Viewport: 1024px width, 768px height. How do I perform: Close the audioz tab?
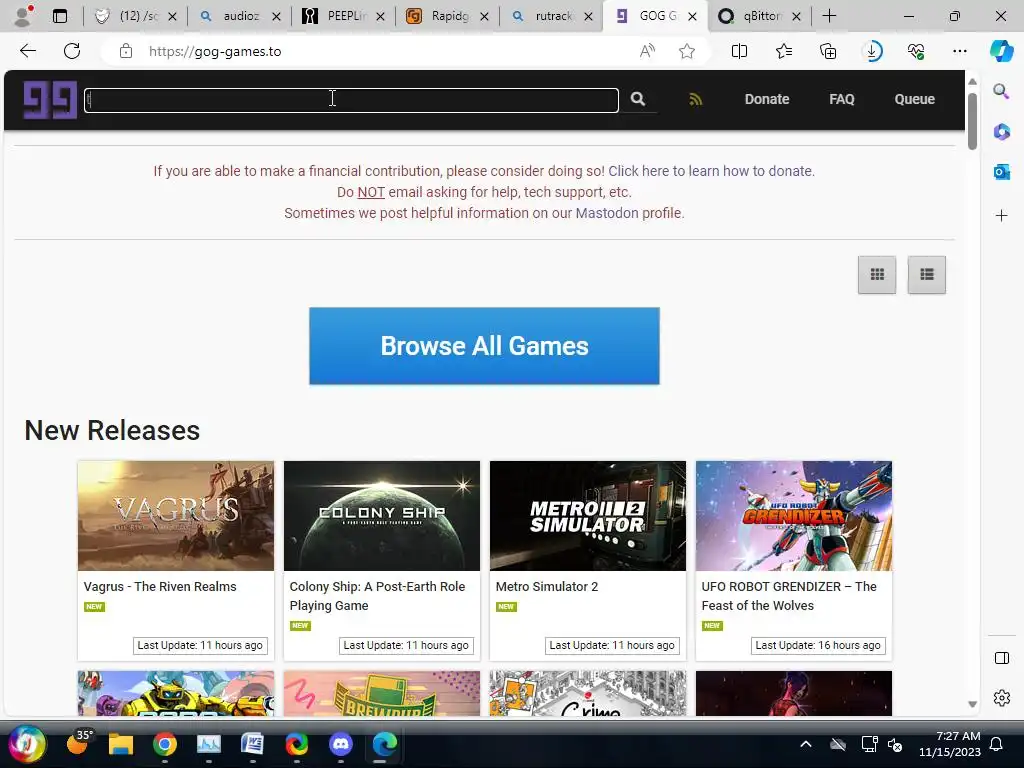[x=276, y=16]
